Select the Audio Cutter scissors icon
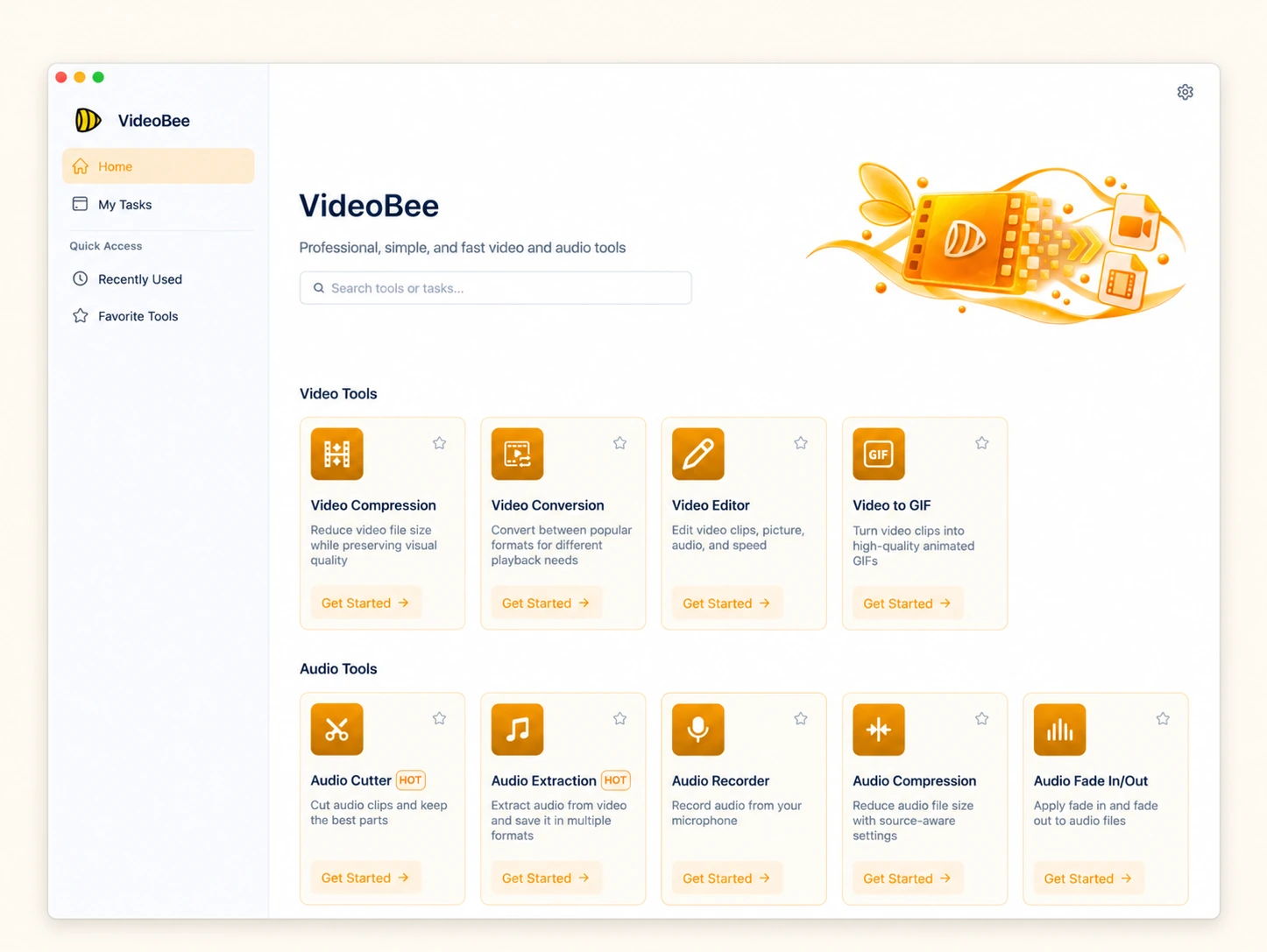 [336, 729]
